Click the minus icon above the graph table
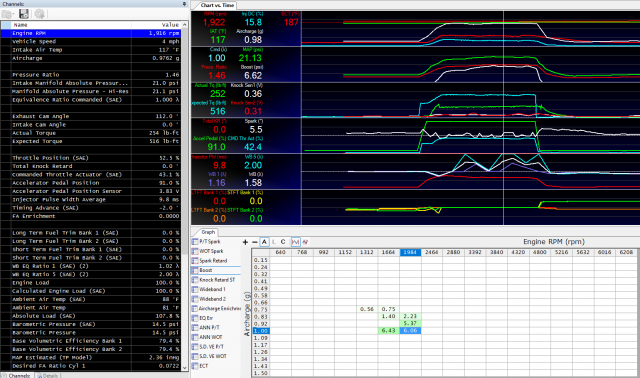The image size is (640, 378). point(255,242)
